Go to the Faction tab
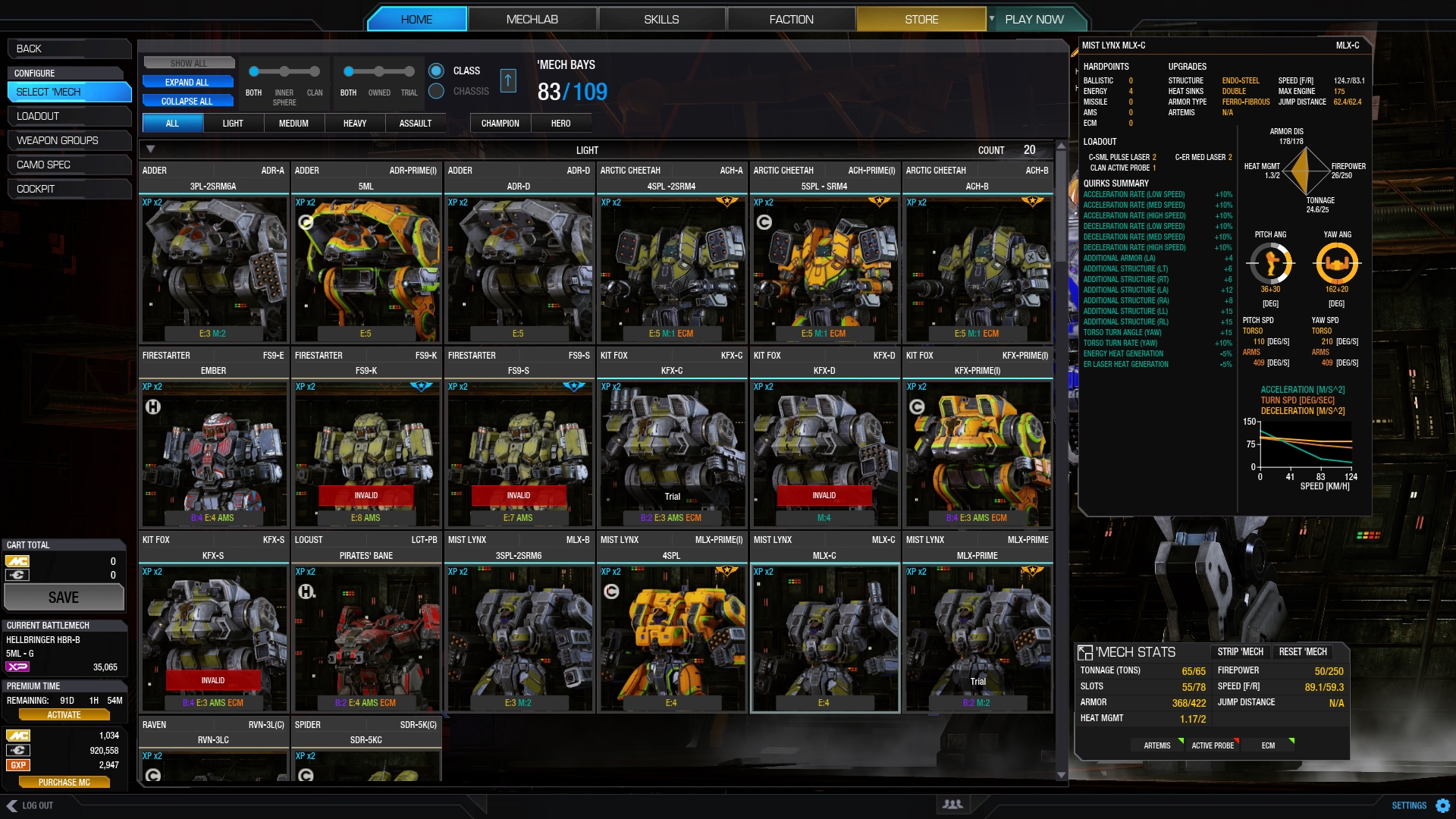This screenshot has width=1456, height=819. tap(791, 19)
